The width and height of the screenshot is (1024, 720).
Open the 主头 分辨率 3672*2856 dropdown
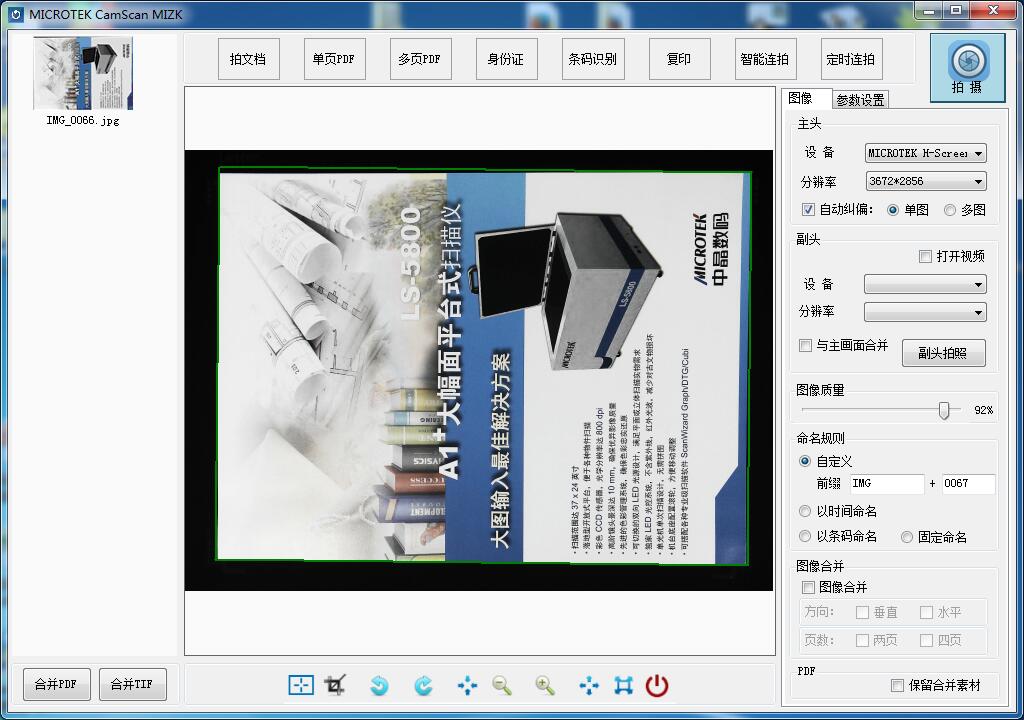coord(925,181)
